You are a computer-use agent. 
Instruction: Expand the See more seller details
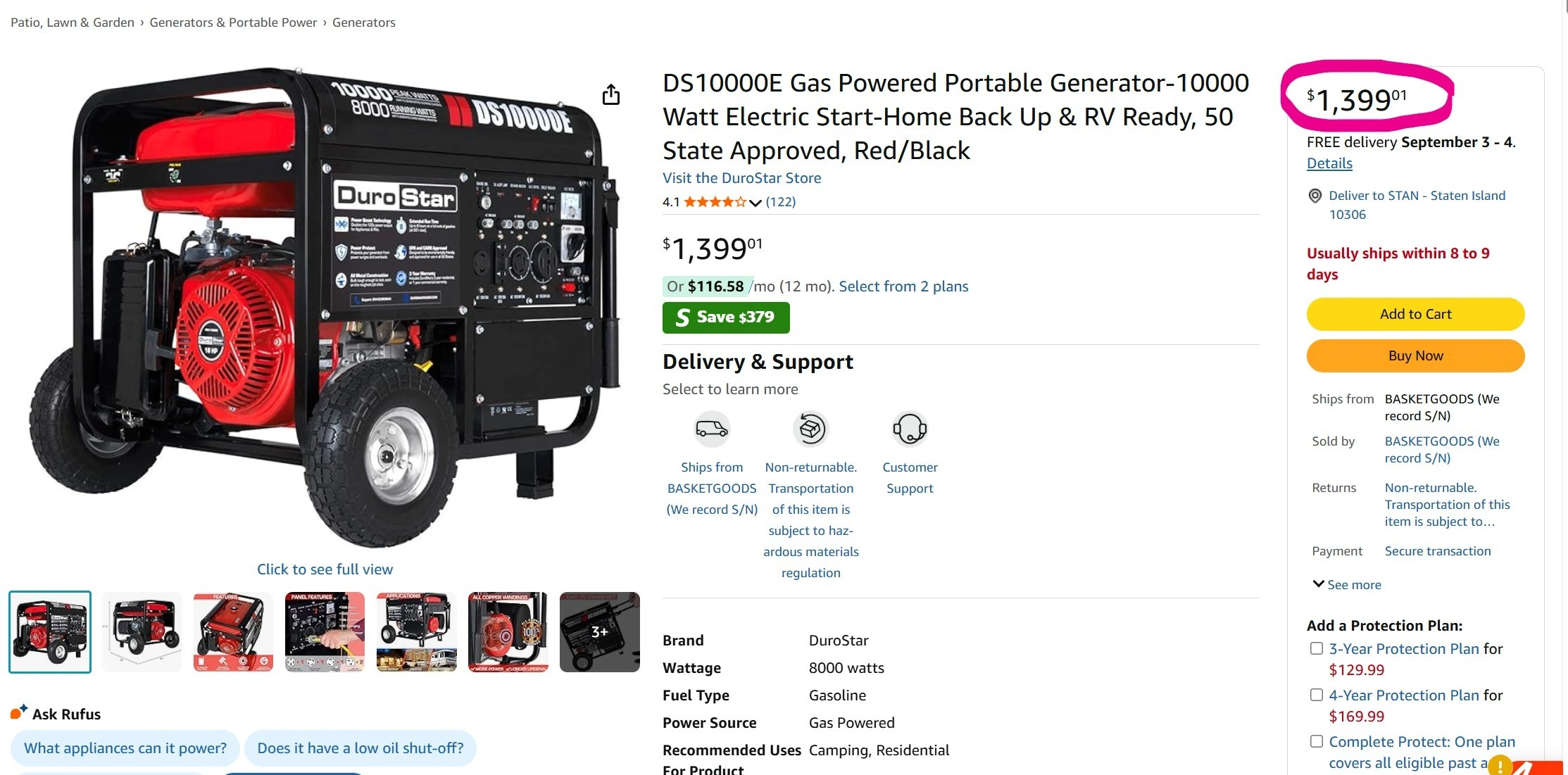(x=1347, y=584)
